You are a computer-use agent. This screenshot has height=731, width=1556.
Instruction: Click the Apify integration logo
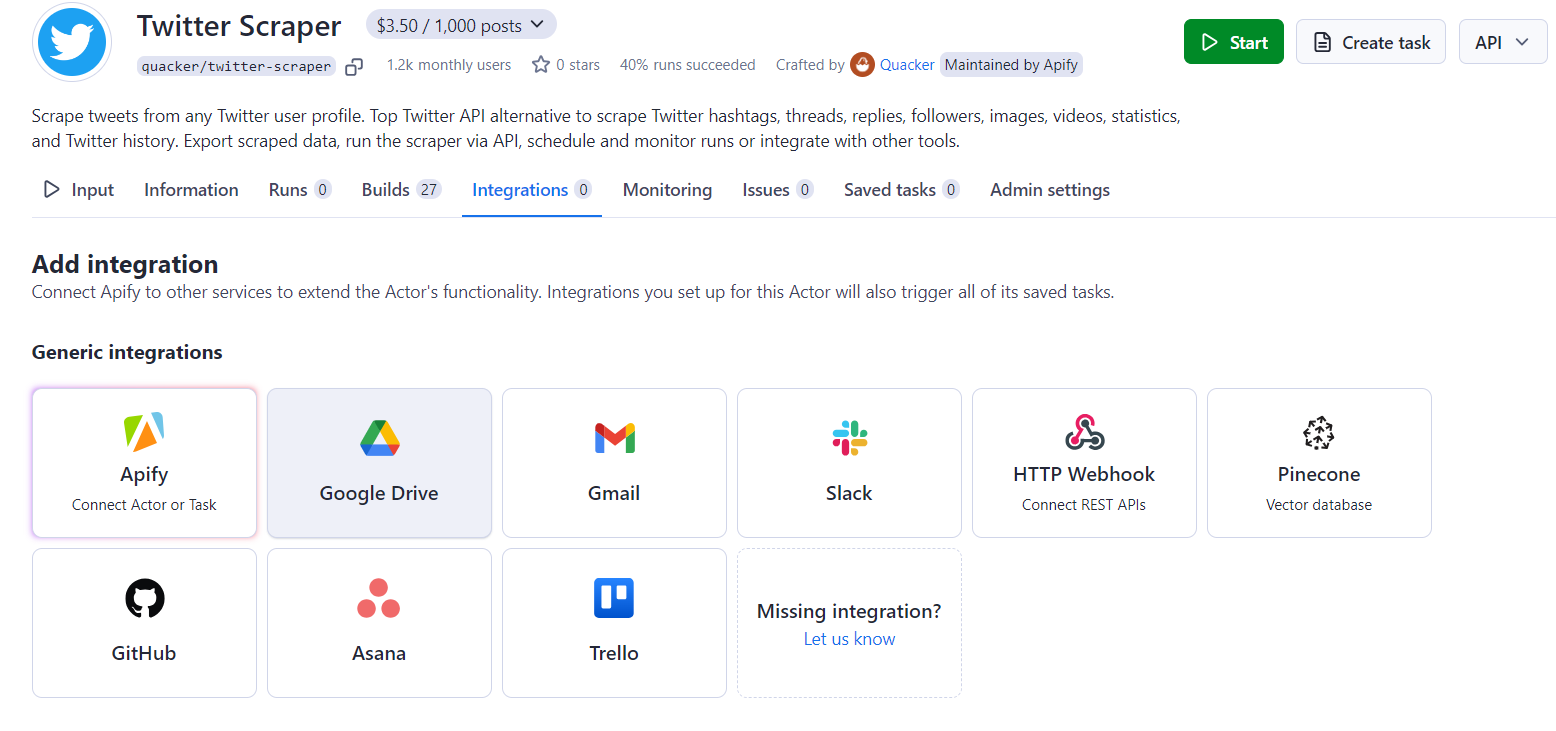[x=144, y=432]
